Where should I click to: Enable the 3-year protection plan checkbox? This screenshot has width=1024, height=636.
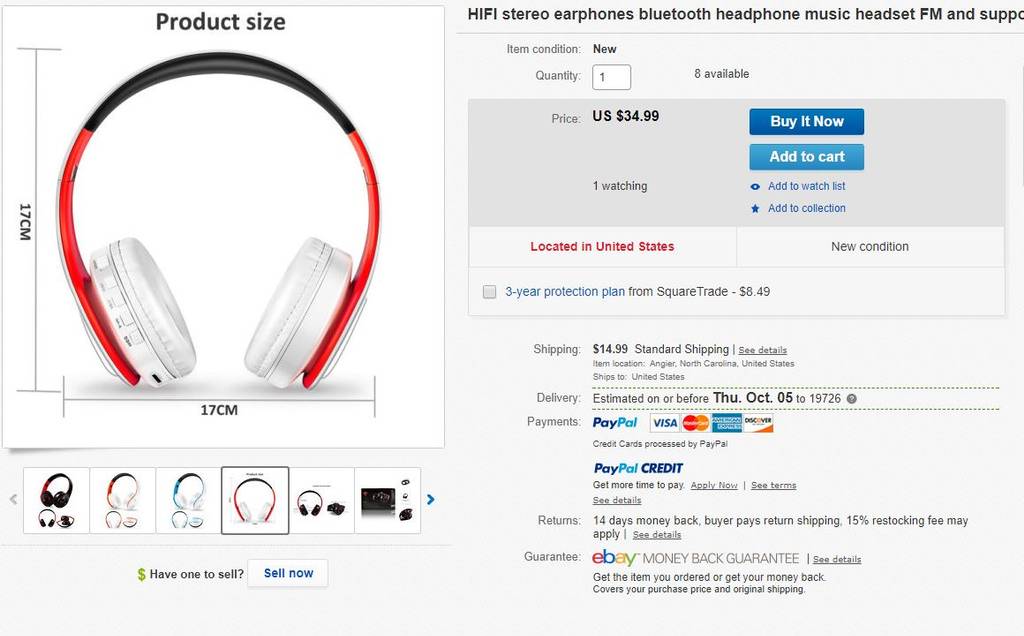[x=490, y=292]
